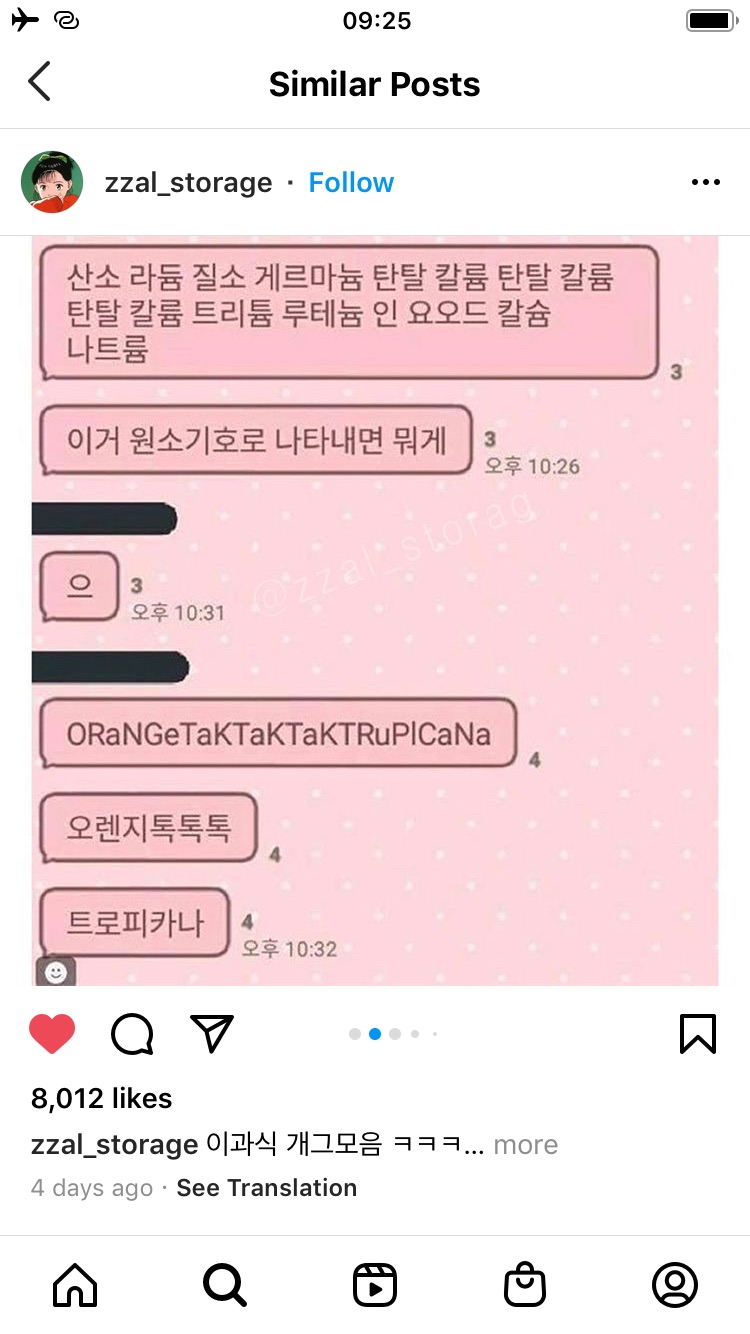Share the post with the paper plane icon
Viewport: 750px width, 1334px height.
pyautogui.click(x=212, y=1033)
